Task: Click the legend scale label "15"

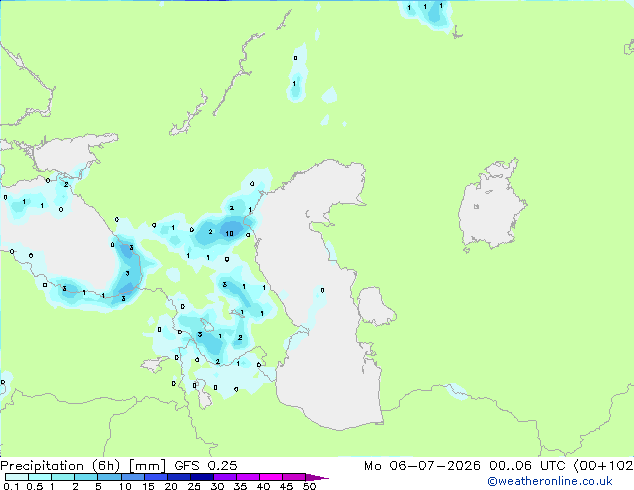Action: tap(148, 486)
